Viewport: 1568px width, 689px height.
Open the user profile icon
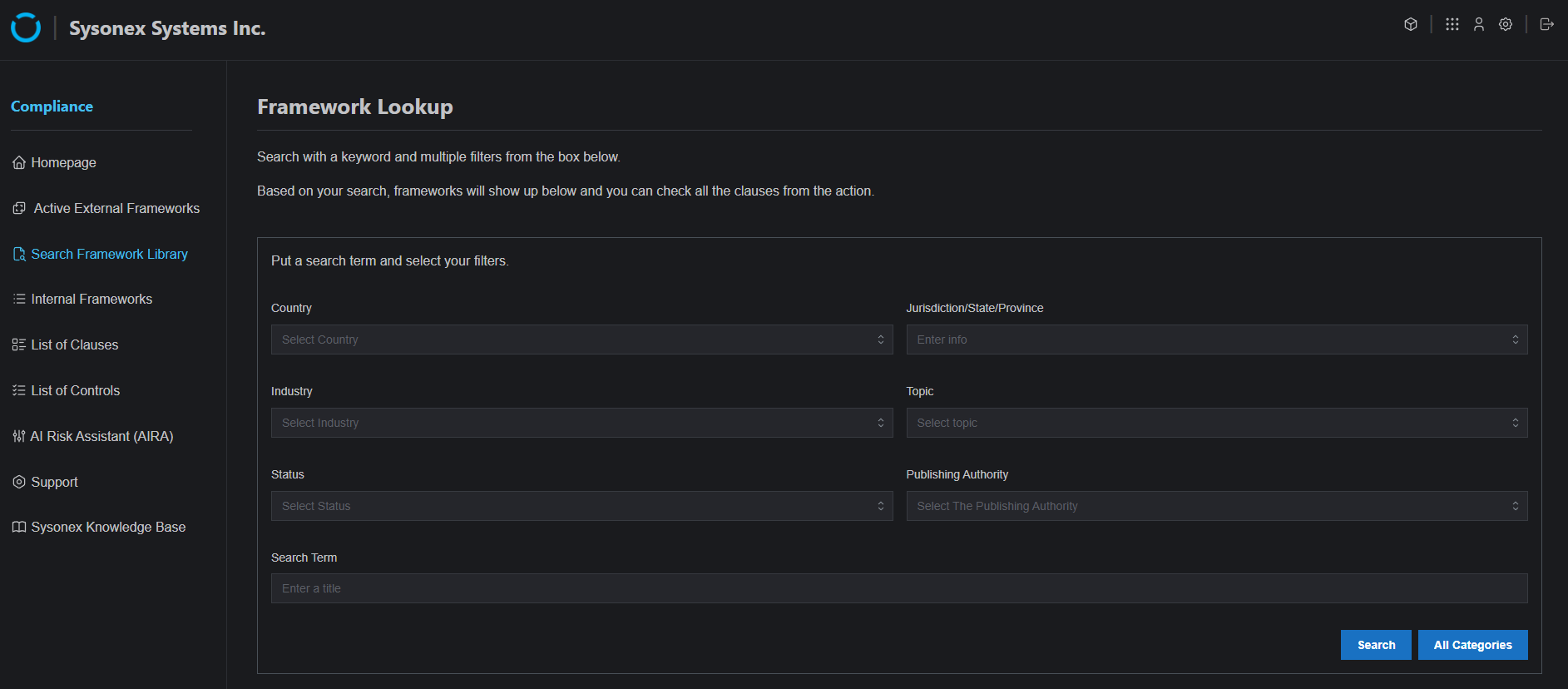tap(1479, 24)
